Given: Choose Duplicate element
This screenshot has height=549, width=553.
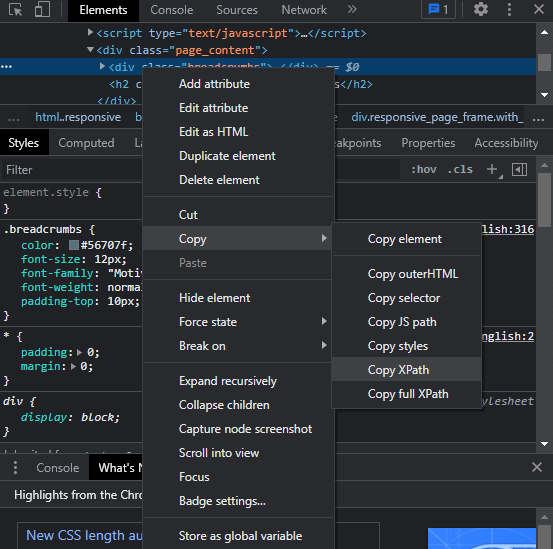Looking at the screenshot, I should point(238,156).
